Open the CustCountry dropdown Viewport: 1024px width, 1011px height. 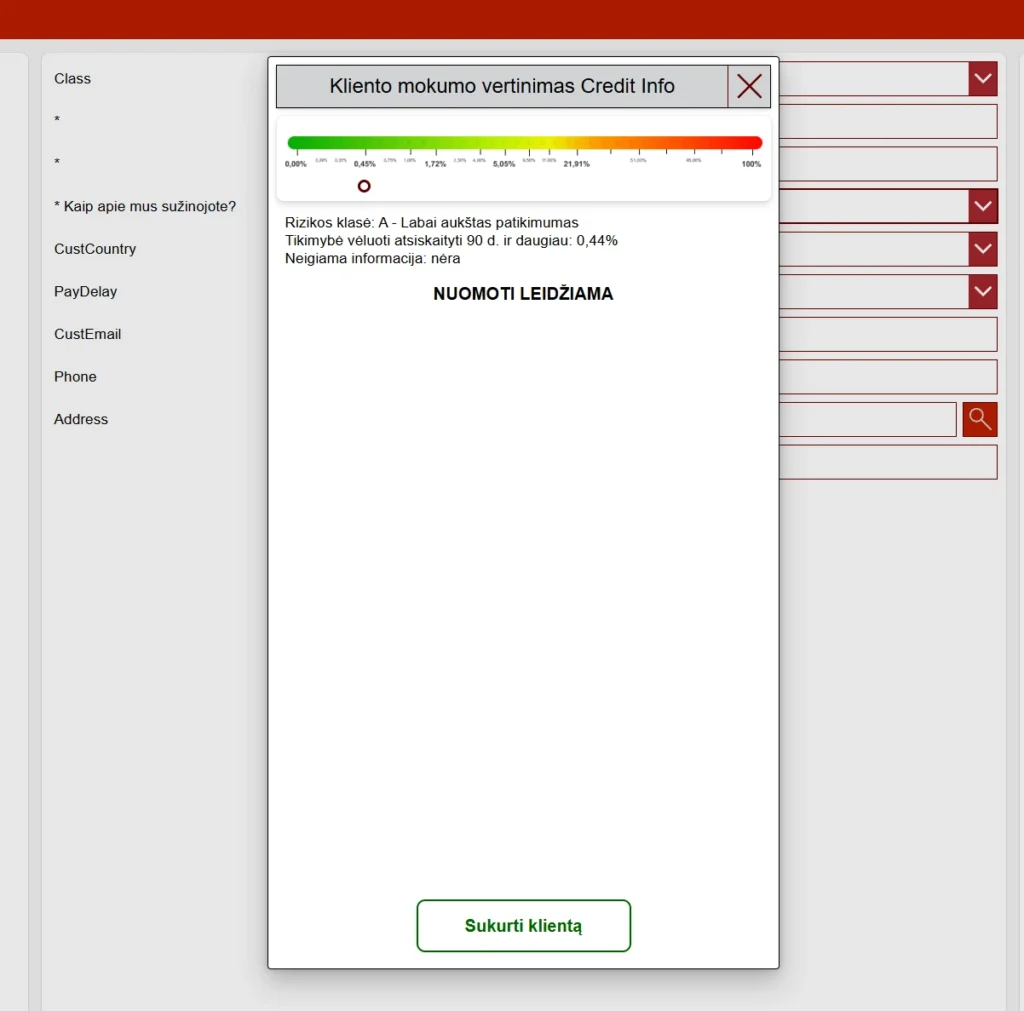click(982, 249)
